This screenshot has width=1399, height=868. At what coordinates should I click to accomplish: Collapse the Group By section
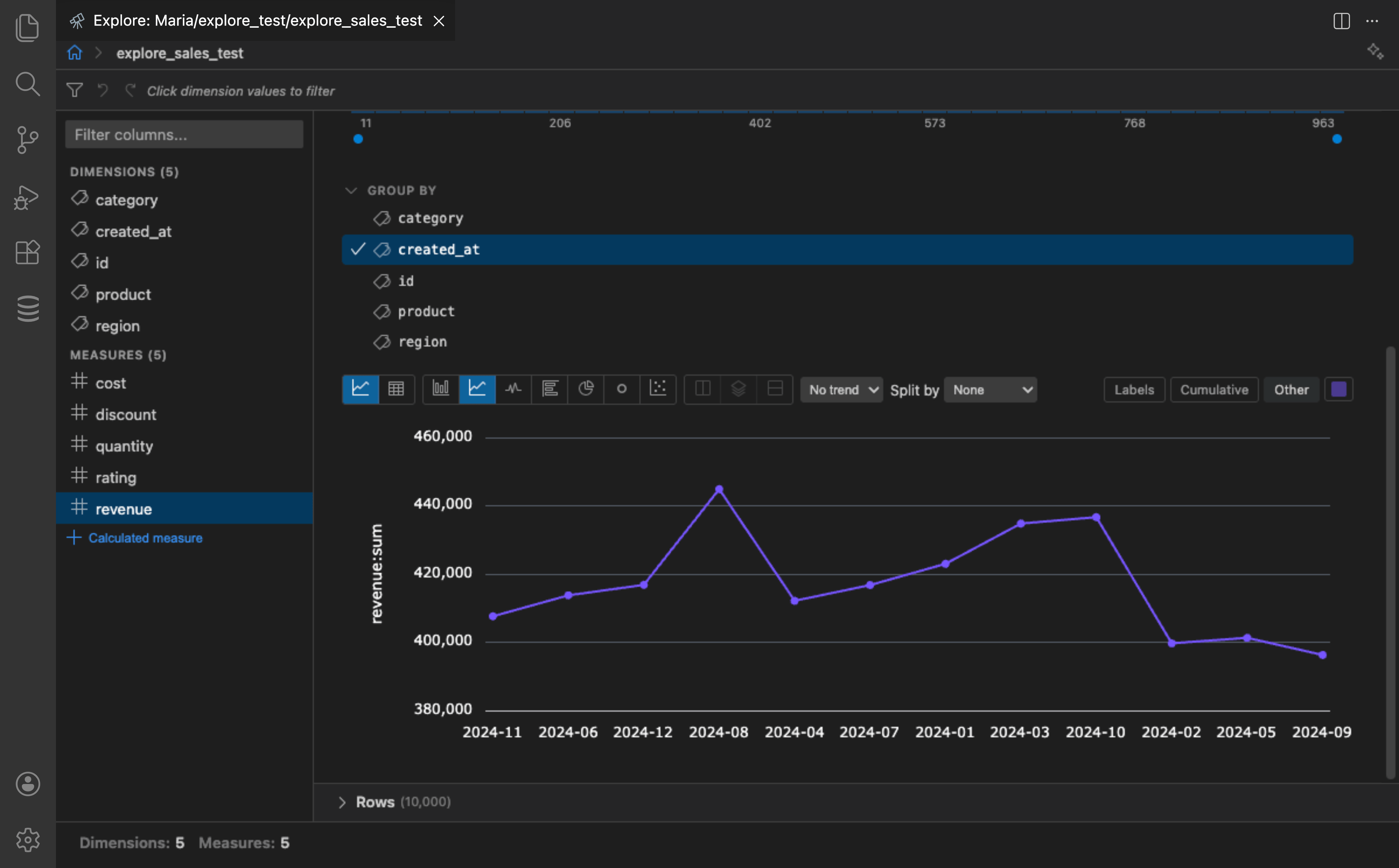(351, 191)
